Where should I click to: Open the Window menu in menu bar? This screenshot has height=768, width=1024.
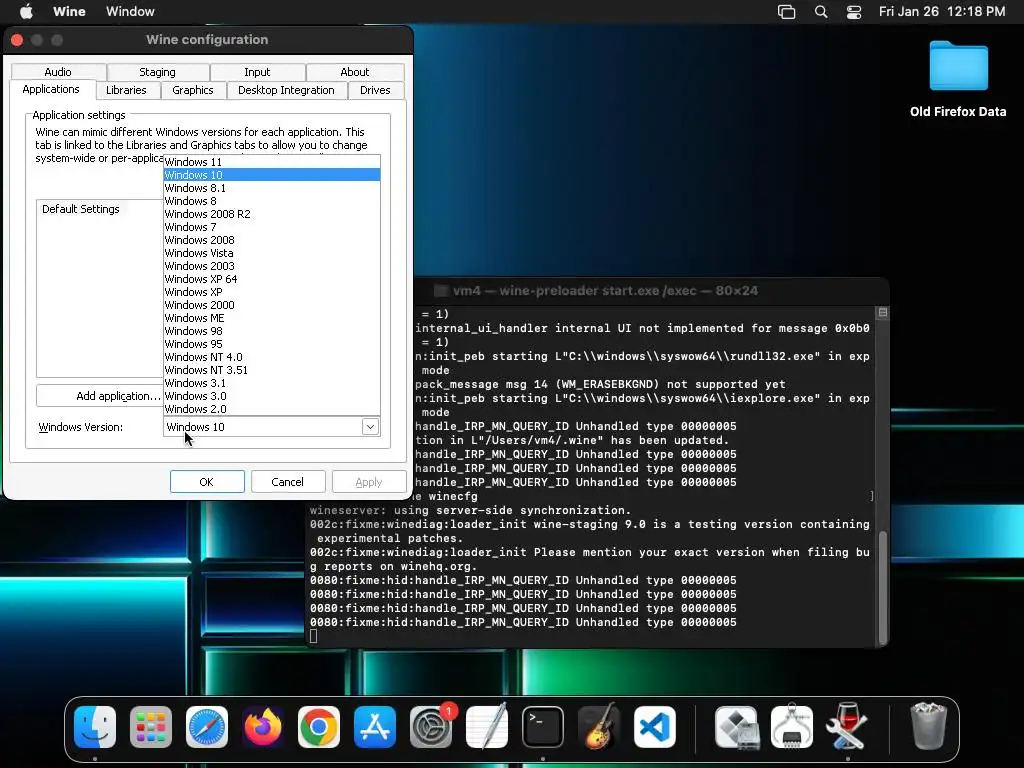coord(130,11)
